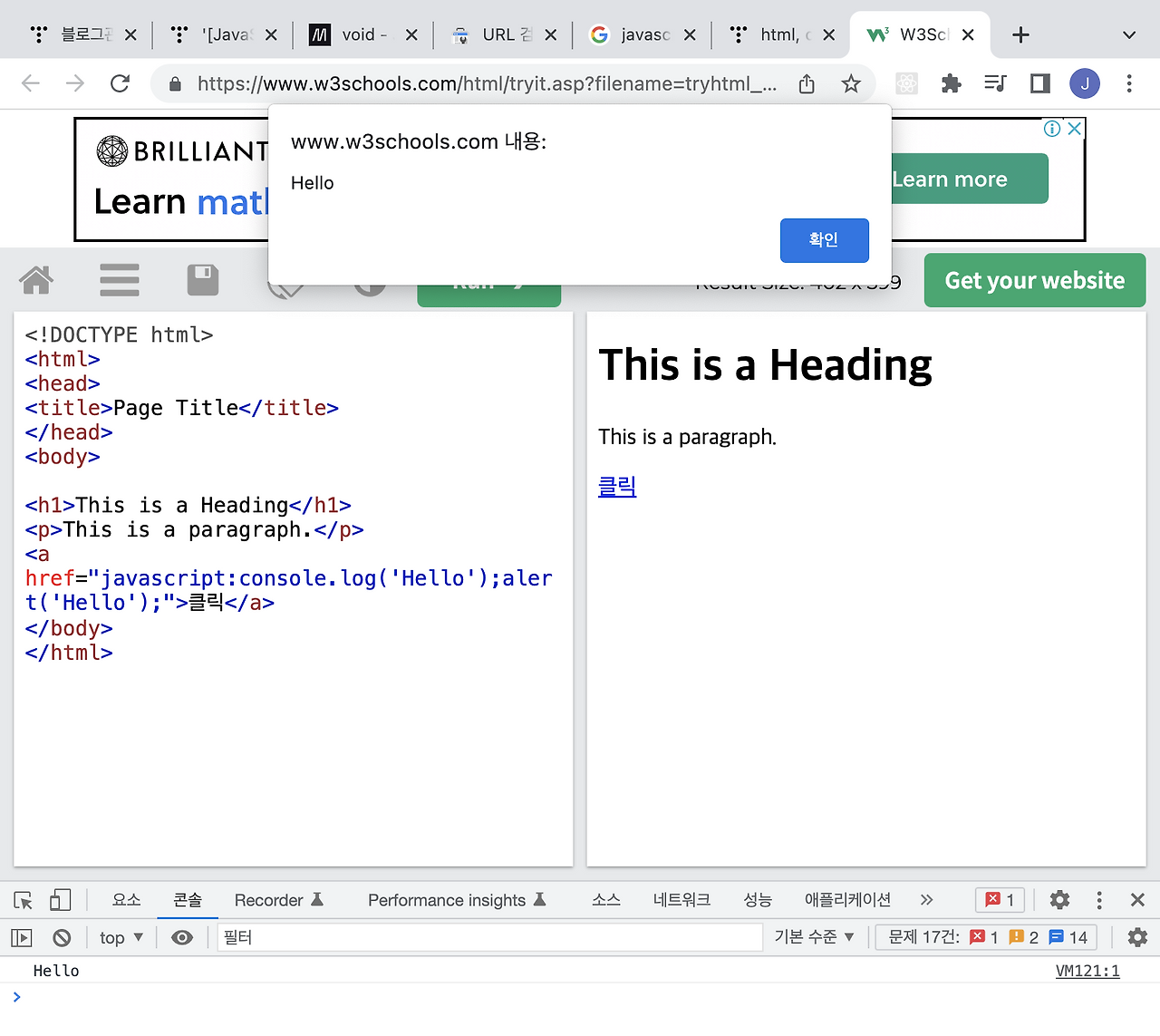This screenshot has height=1036, width=1160.
Task: Reload the page with the refresh icon
Action: click(120, 82)
